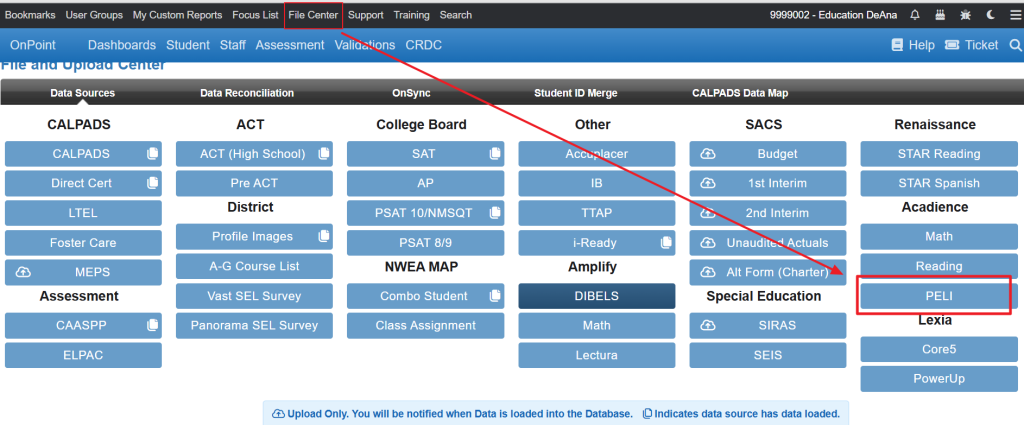Click the upload cloud icon on MEPS
Image resolution: width=1024 pixels, height=425 pixels.
pos(25,273)
